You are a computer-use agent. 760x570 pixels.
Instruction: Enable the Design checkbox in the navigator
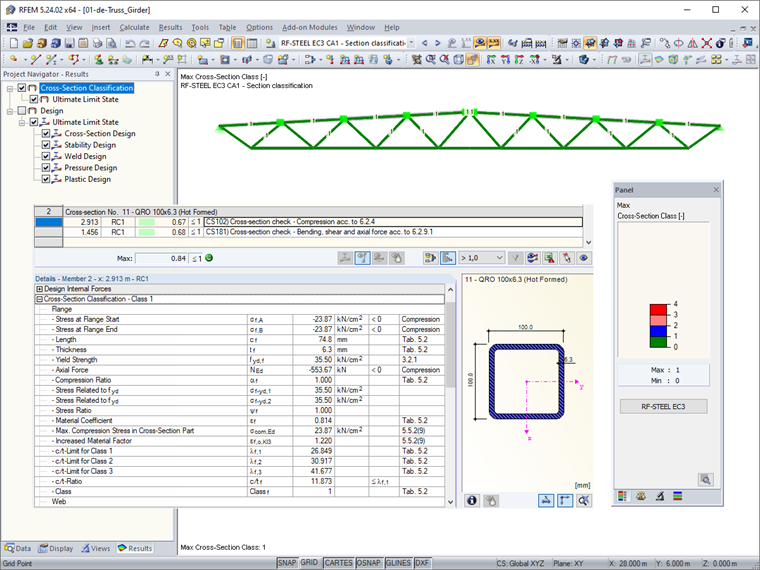pos(22,111)
